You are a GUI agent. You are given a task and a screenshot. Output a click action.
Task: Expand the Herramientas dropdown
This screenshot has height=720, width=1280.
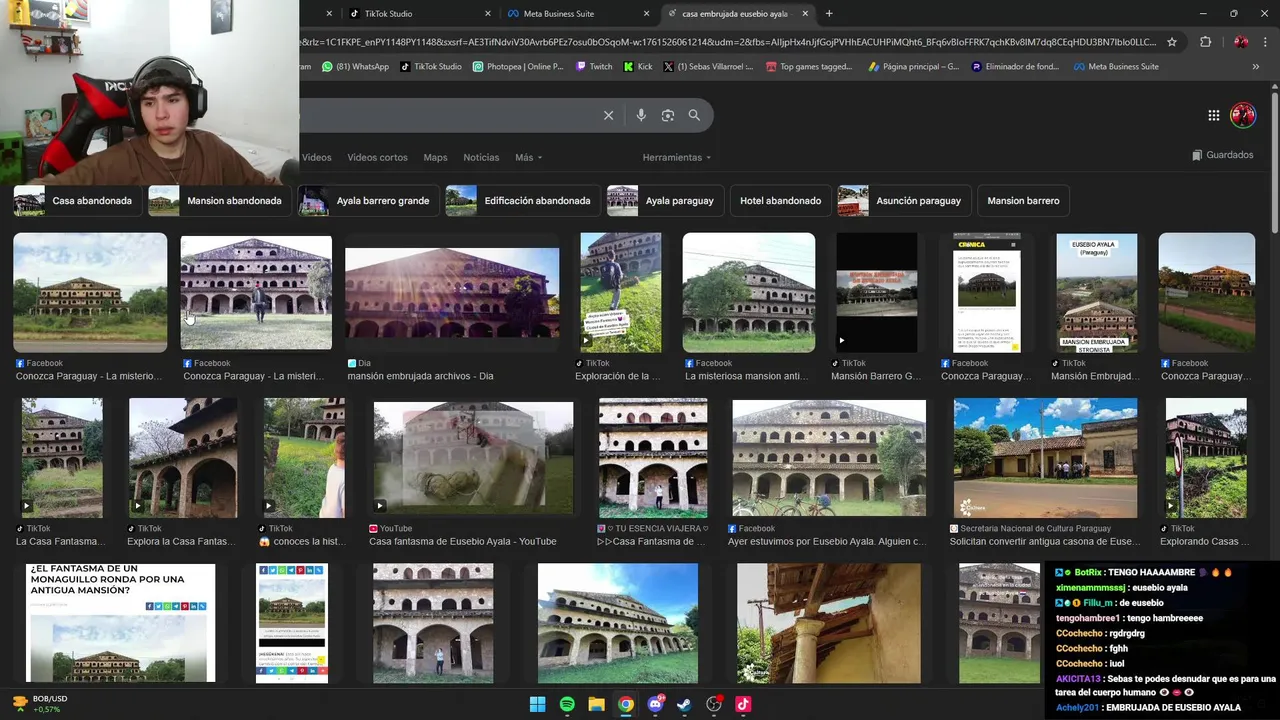(676, 157)
